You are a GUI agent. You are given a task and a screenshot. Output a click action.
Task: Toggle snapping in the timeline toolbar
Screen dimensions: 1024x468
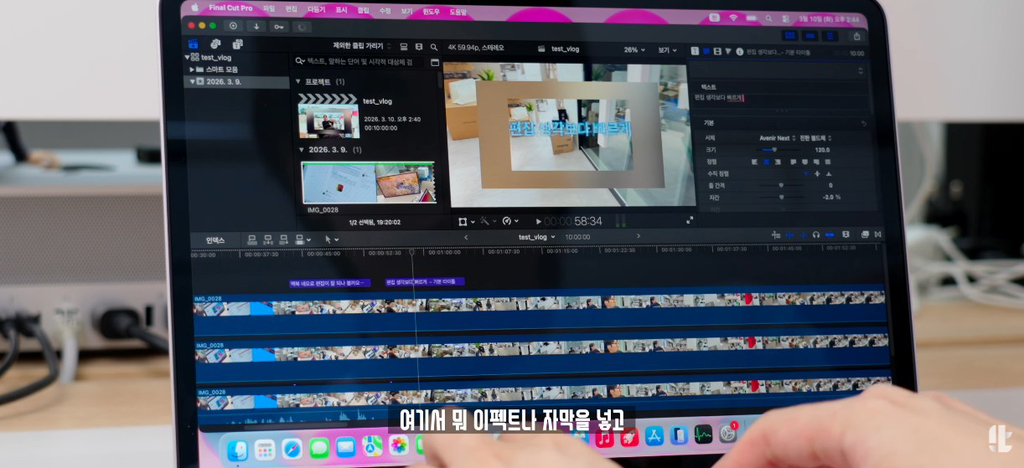coord(830,235)
